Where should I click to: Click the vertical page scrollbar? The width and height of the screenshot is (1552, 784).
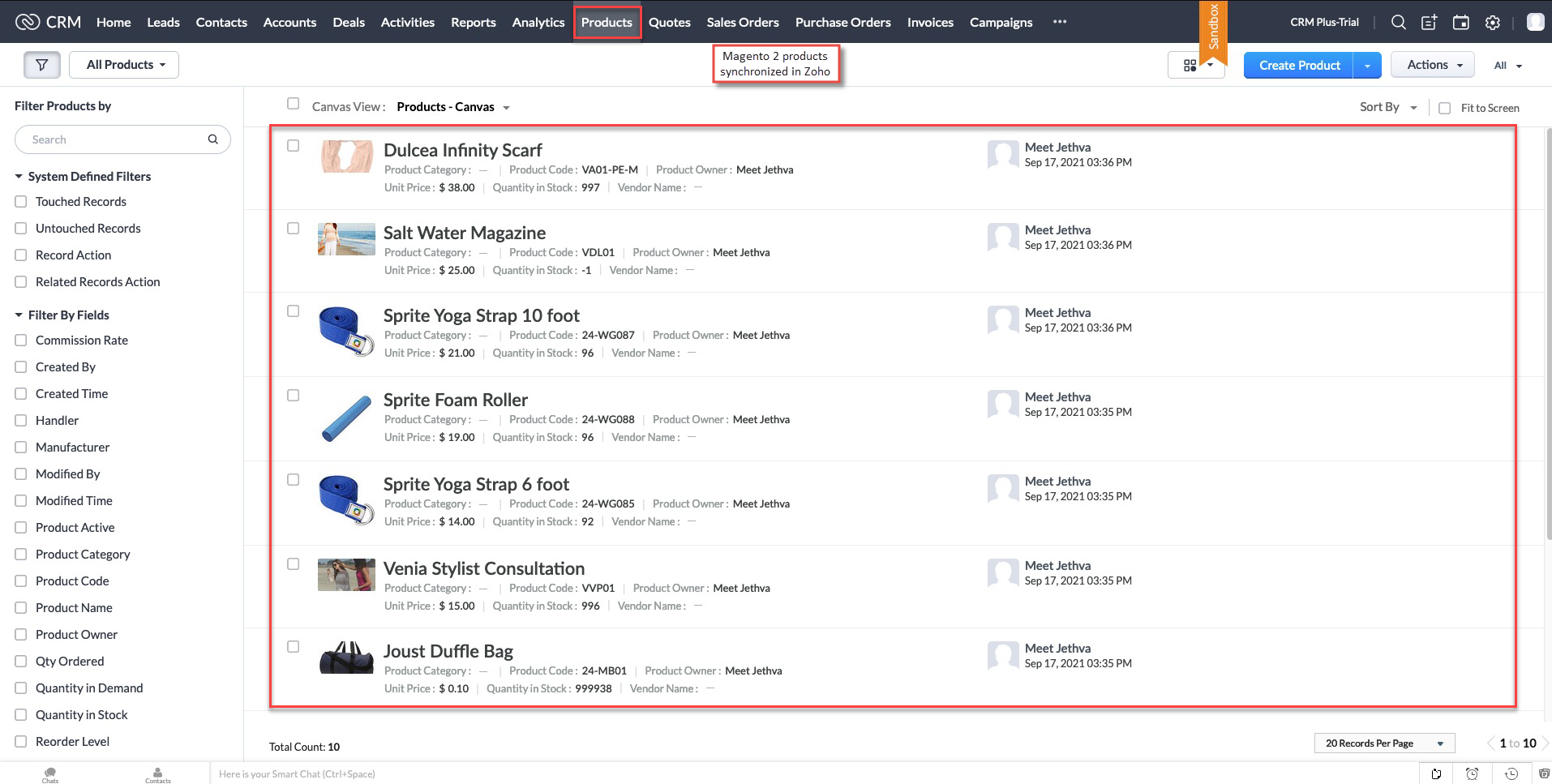1548,332
